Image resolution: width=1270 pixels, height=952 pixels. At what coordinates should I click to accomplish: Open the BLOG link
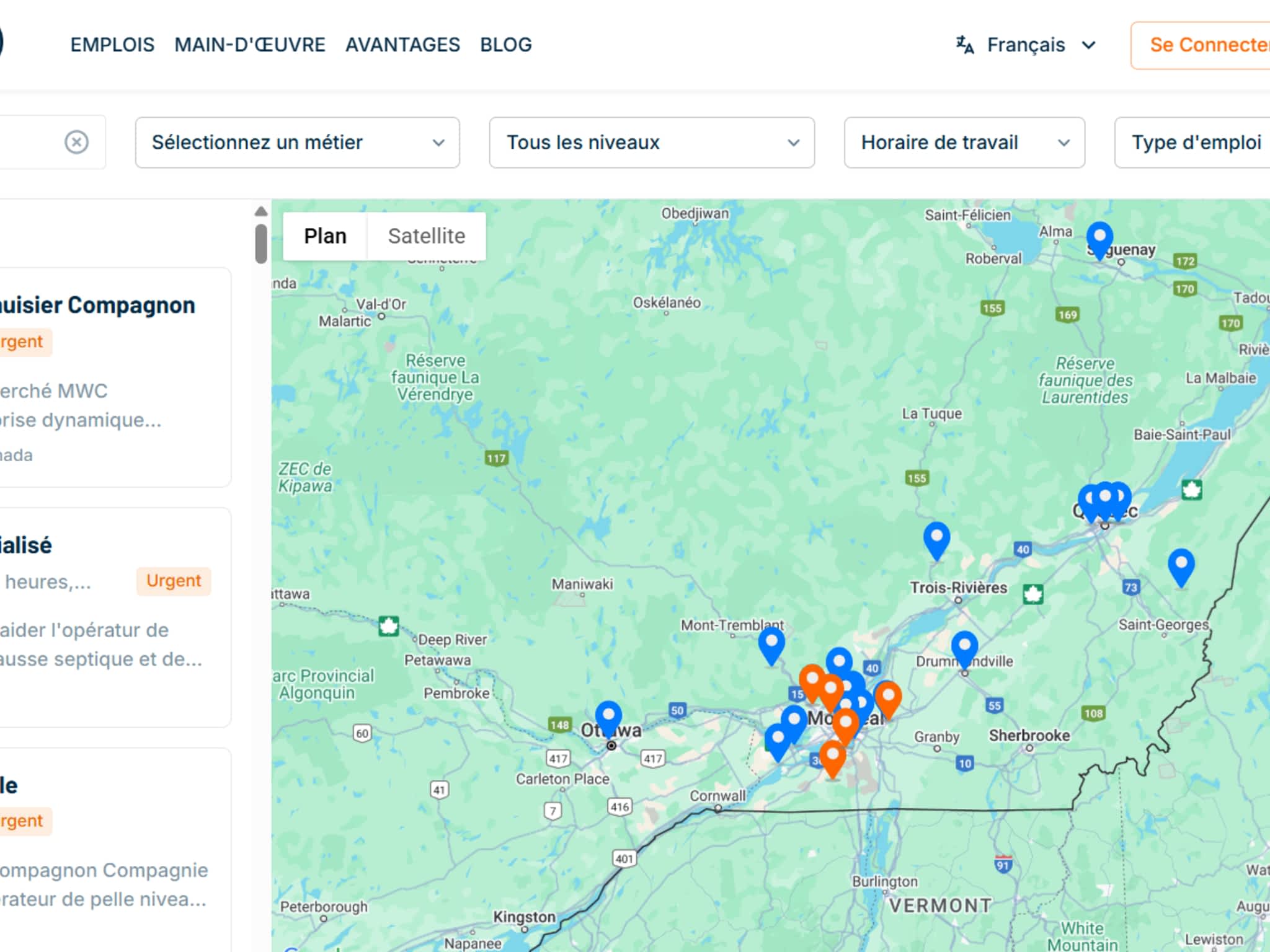coord(505,45)
